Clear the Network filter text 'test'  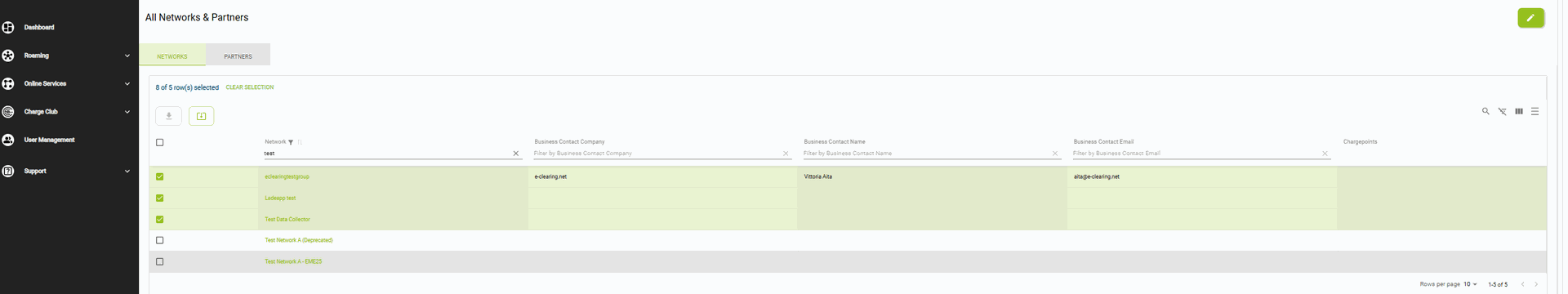(515, 154)
